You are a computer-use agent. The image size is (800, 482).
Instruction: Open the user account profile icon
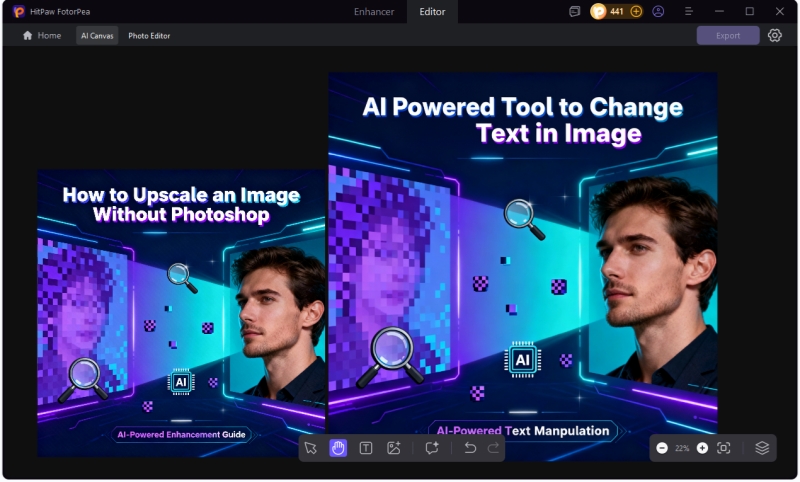(x=658, y=11)
